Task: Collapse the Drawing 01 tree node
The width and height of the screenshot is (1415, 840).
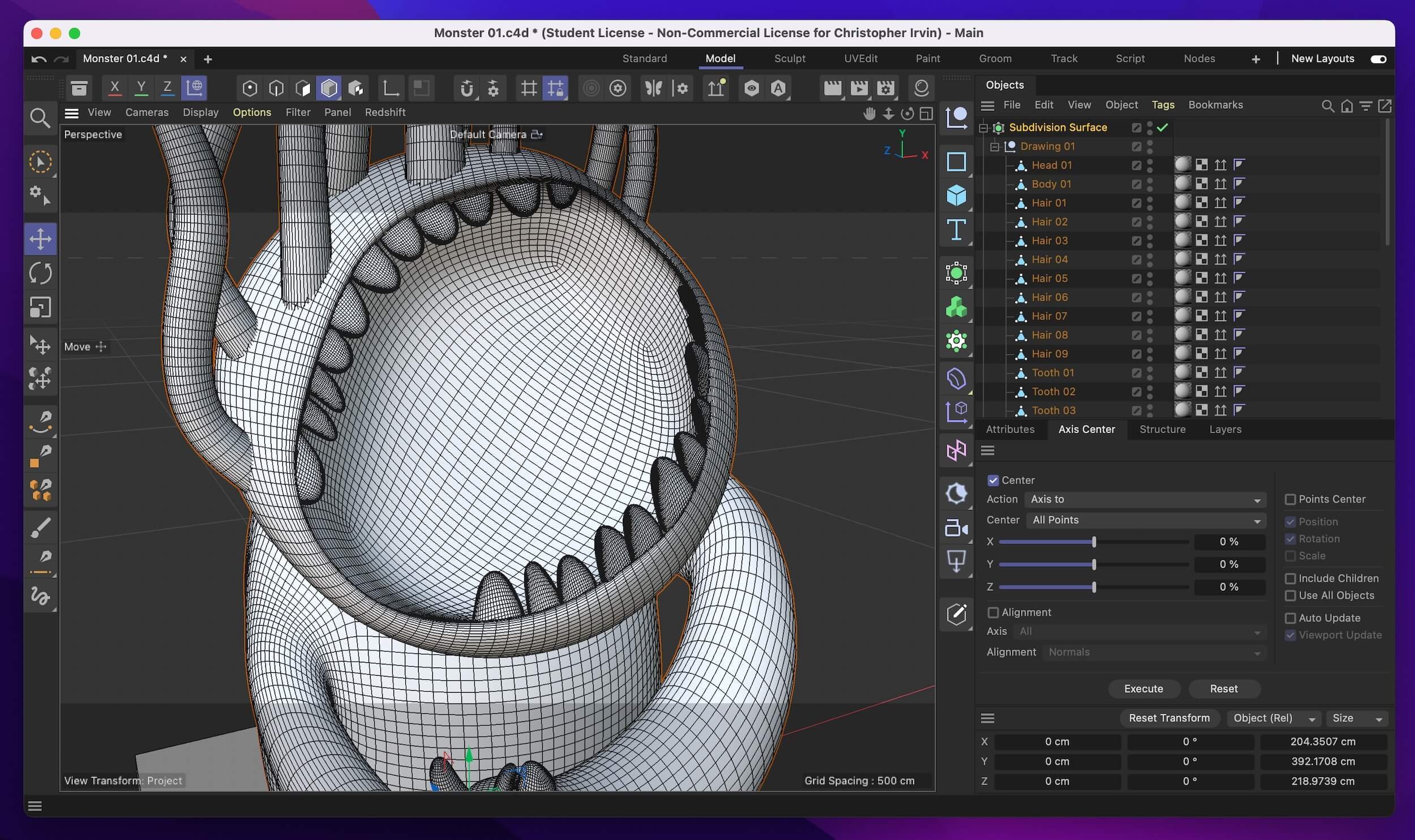Action: pyautogui.click(x=994, y=147)
